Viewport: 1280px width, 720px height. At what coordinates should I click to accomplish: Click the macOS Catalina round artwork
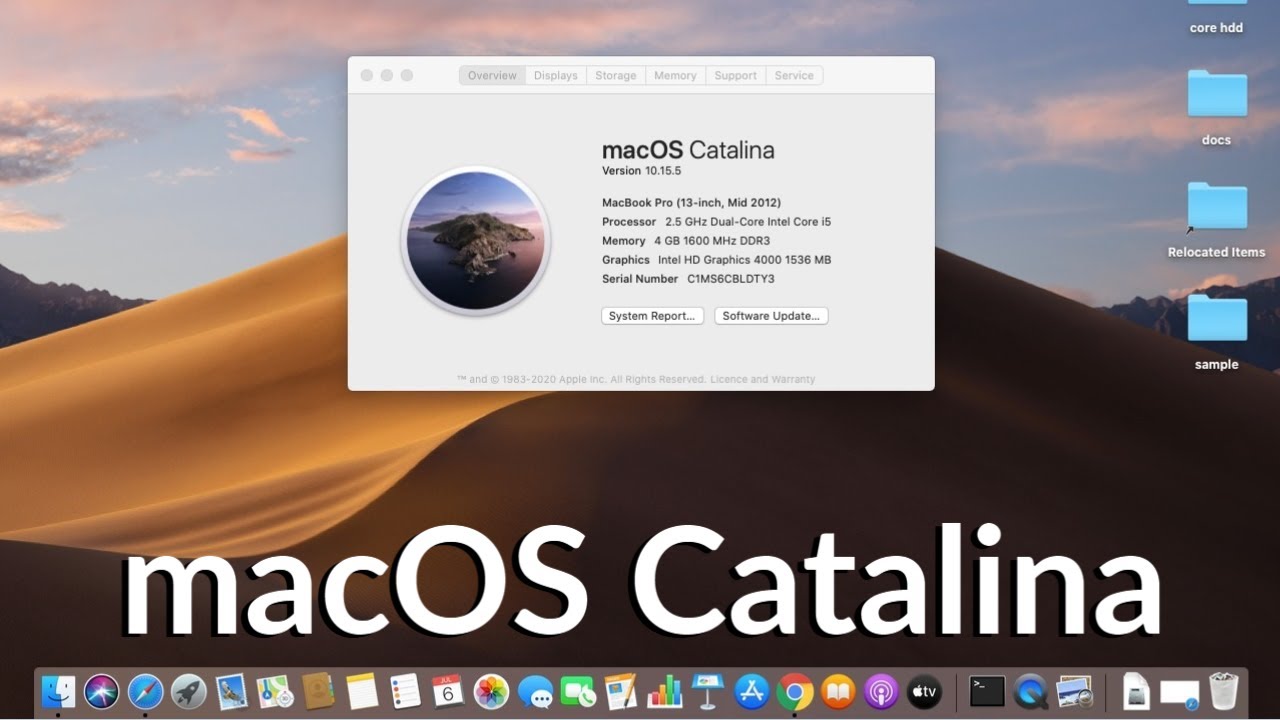476,240
